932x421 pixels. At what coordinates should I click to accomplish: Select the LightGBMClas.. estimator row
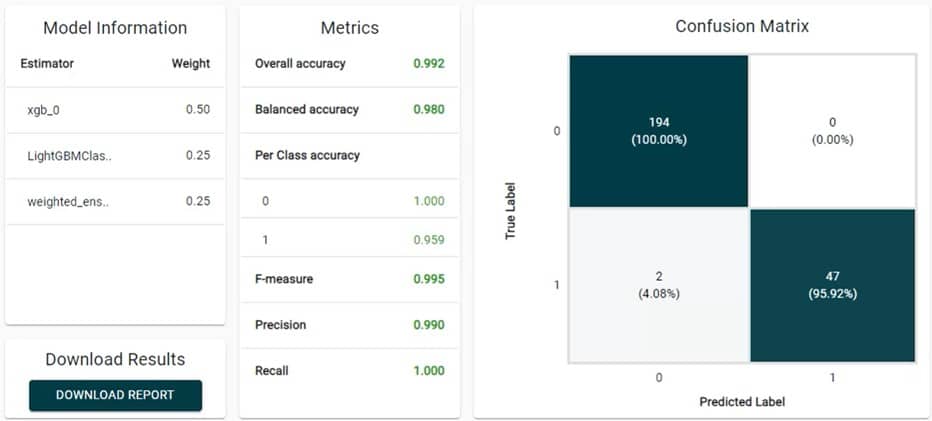click(x=115, y=155)
